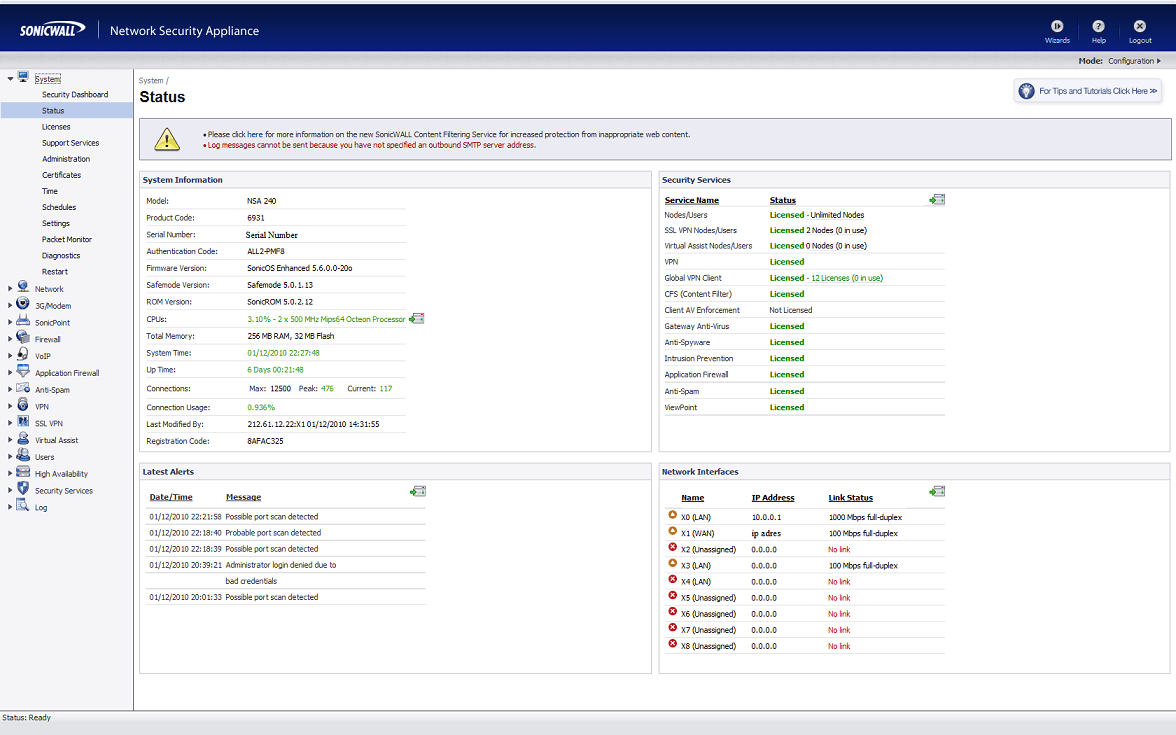Sort alerts by Date/Time header

171,497
